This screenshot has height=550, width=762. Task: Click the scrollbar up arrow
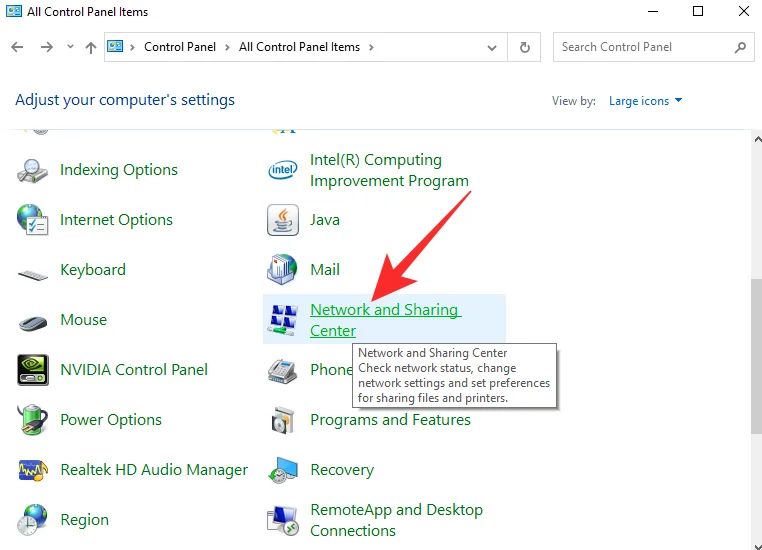point(757,139)
